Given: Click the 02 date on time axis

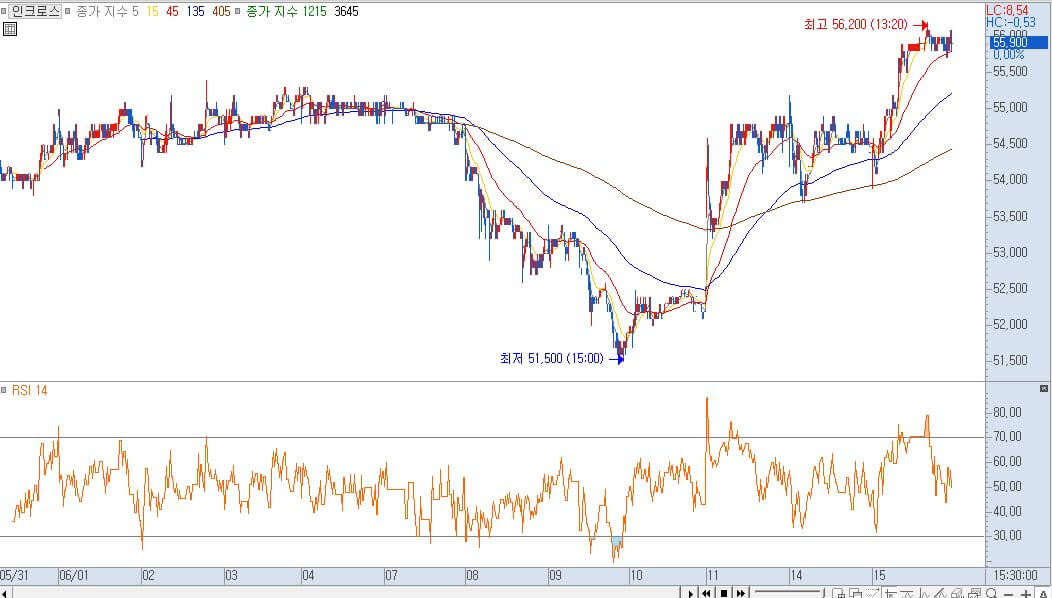Looking at the screenshot, I should 148,576.
